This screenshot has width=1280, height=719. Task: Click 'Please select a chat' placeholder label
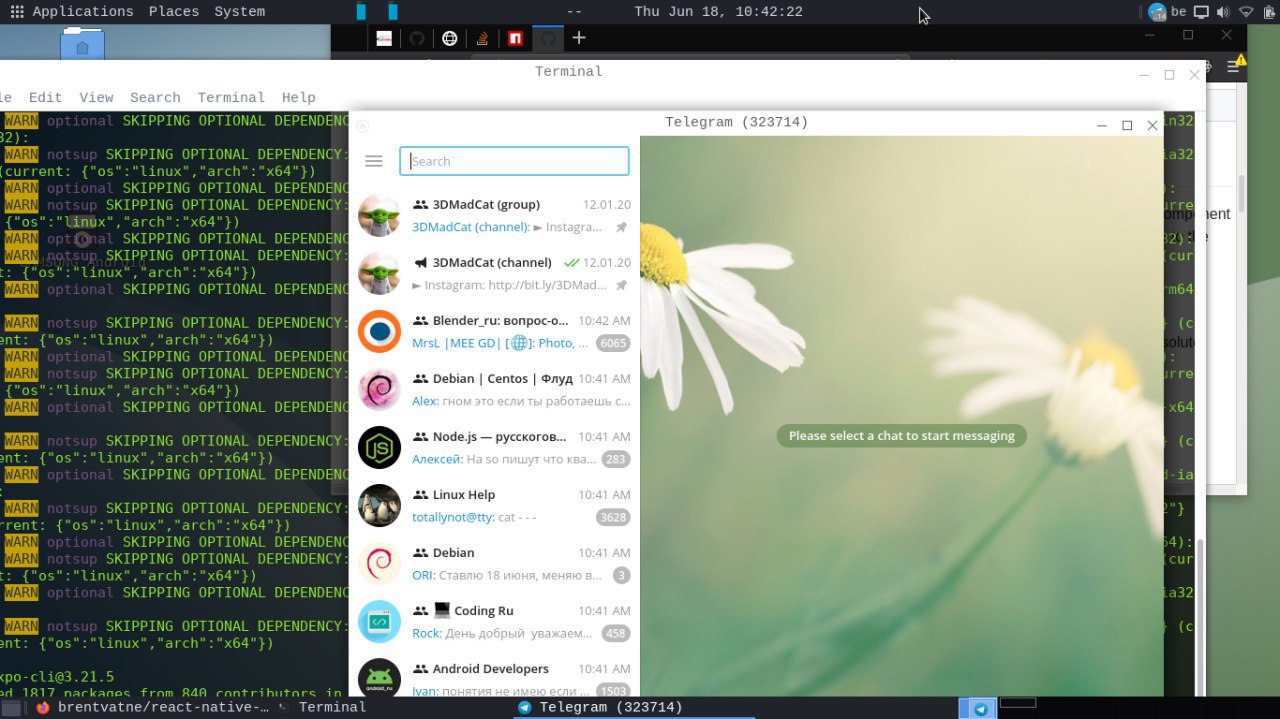tap(901, 435)
